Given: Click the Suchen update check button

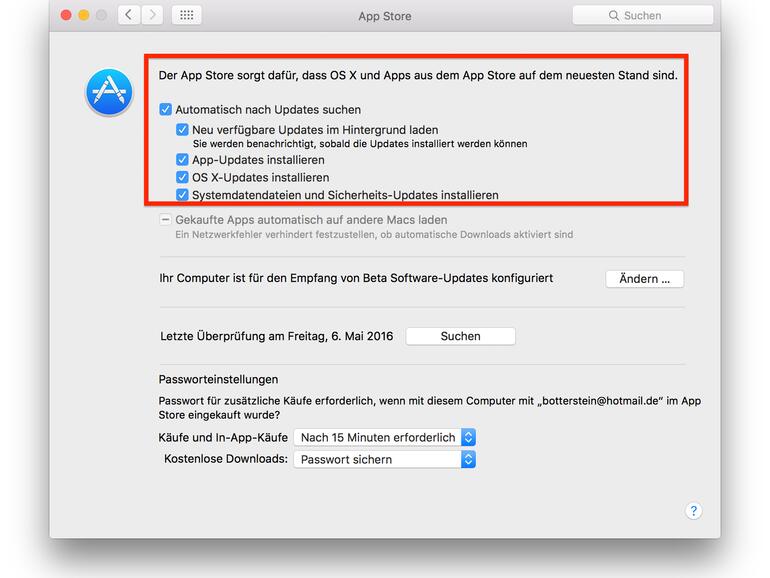Looking at the screenshot, I should 461,336.
